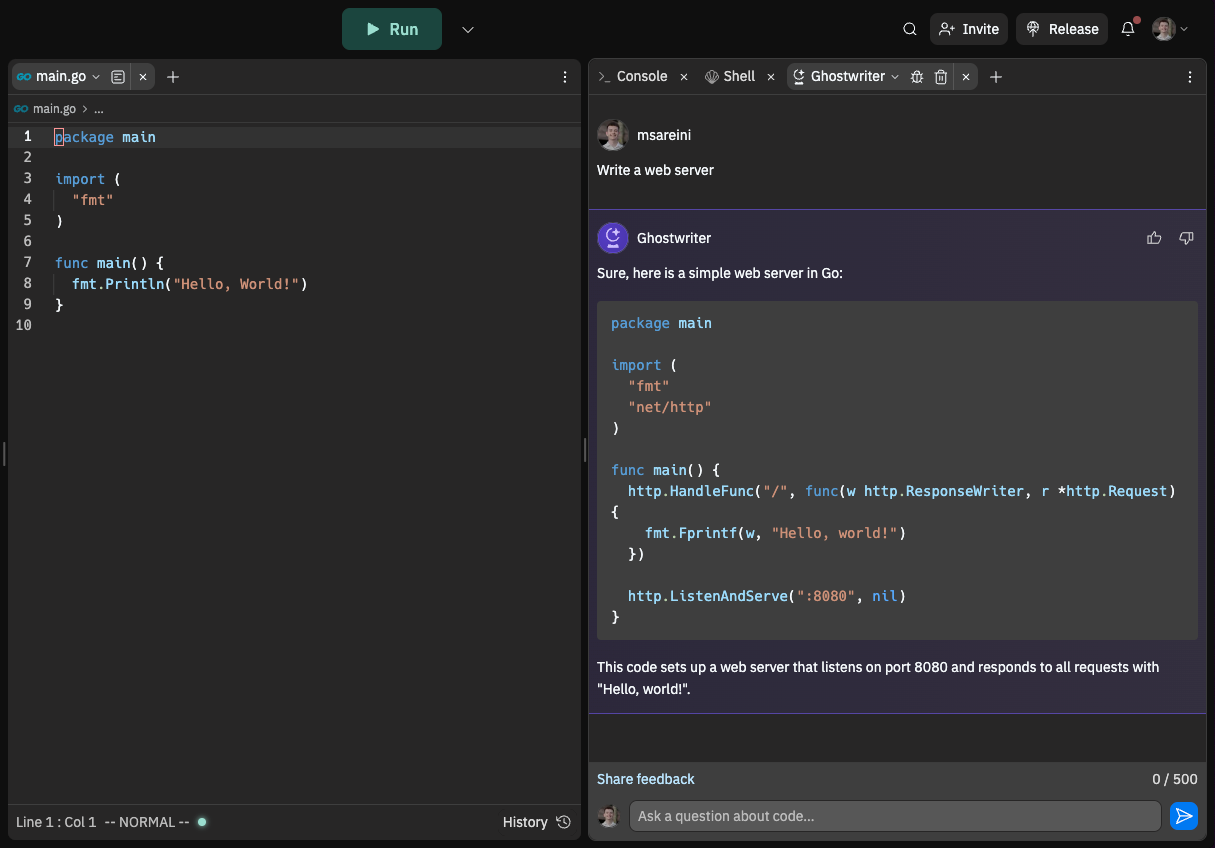Give thumbs down to Ghostwriter response
1215x848 pixels.
[x=1186, y=238]
